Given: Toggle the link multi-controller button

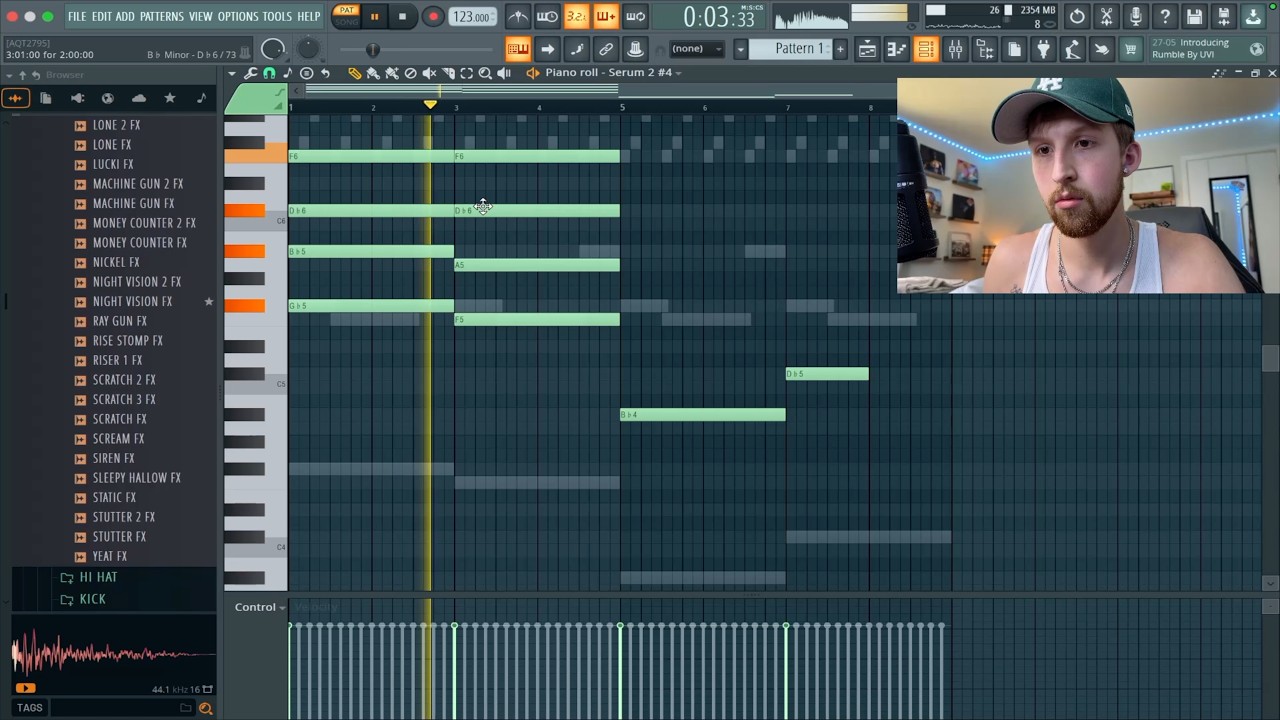Looking at the screenshot, I should (x=606, y=49).
